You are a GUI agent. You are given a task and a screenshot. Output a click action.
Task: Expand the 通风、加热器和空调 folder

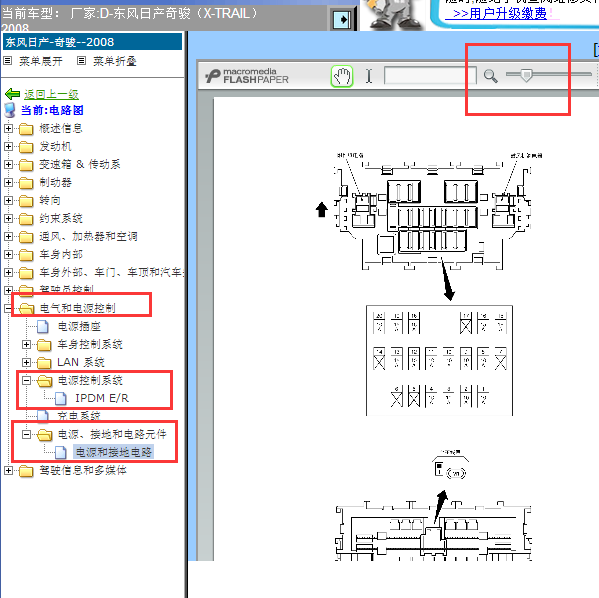coord(8,236)
